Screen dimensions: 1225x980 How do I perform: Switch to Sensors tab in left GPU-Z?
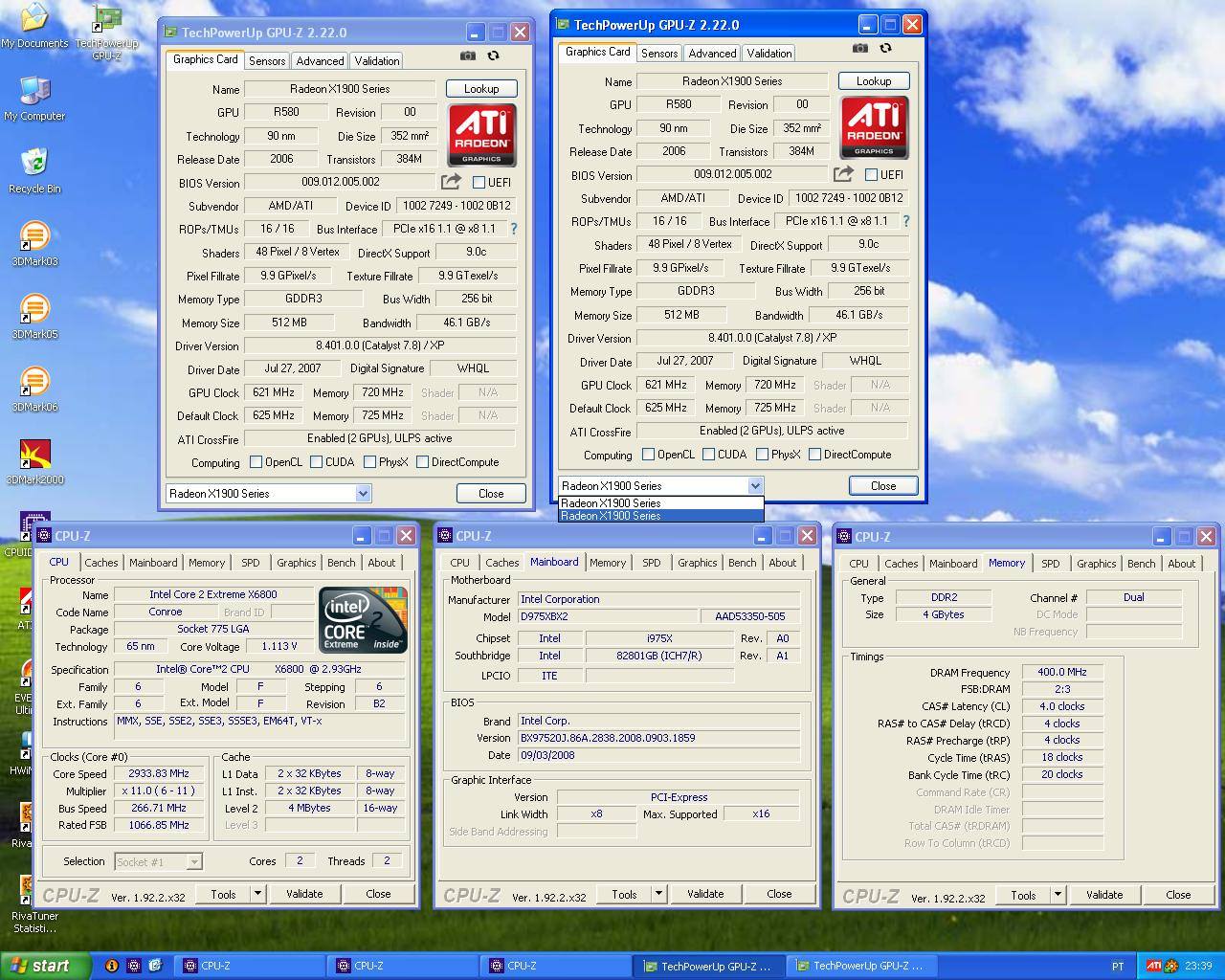point(267,60)
